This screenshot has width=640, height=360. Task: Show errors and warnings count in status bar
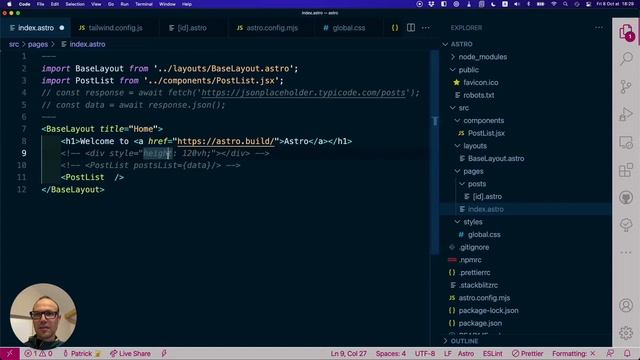pyautogui.click(x=38, y=353)
